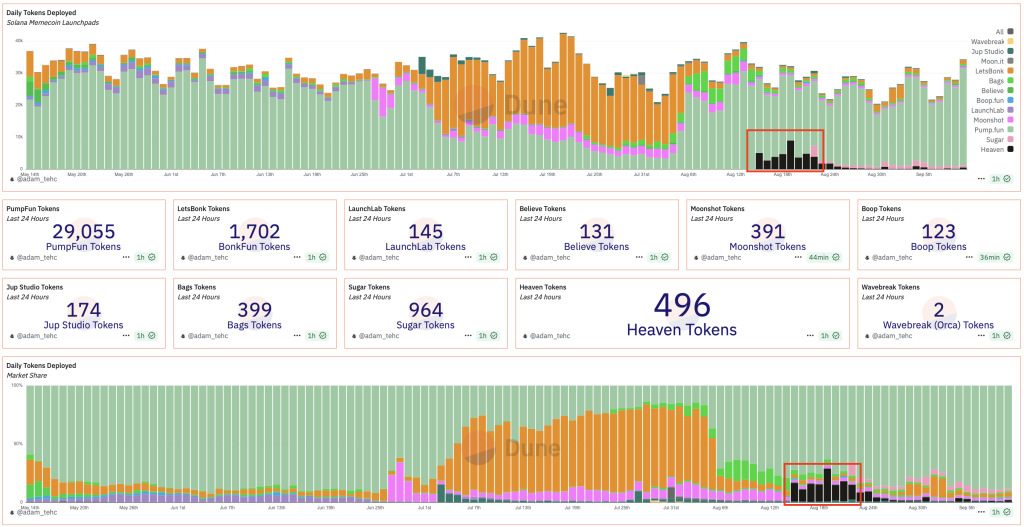
Task: Click the 1h refresh badge on Wavebreak Tokens
Action: pos(999,336)
